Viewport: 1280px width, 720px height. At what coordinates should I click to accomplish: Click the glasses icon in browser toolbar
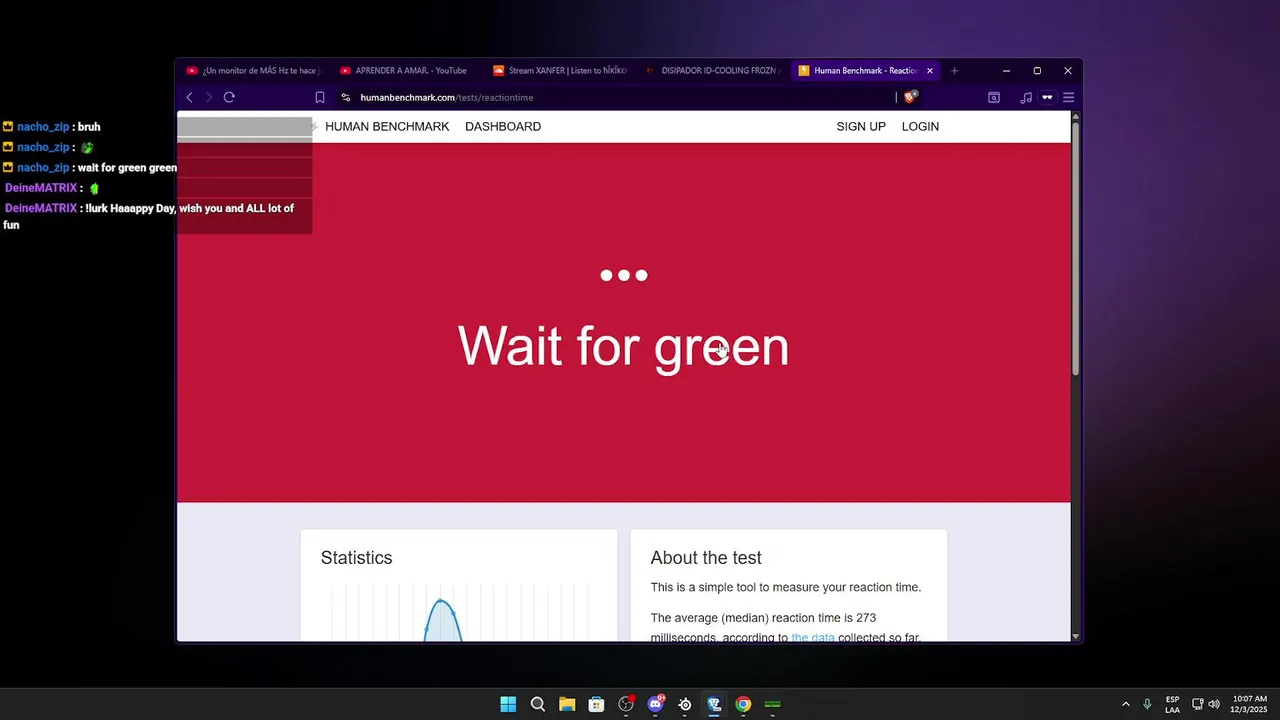click(1047, 97)
